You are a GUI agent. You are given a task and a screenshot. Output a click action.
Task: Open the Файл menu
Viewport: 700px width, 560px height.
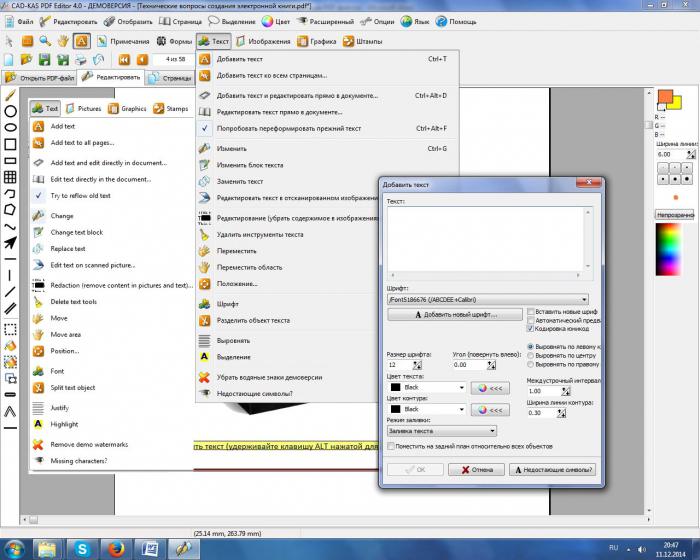click(x=20, y=21)
